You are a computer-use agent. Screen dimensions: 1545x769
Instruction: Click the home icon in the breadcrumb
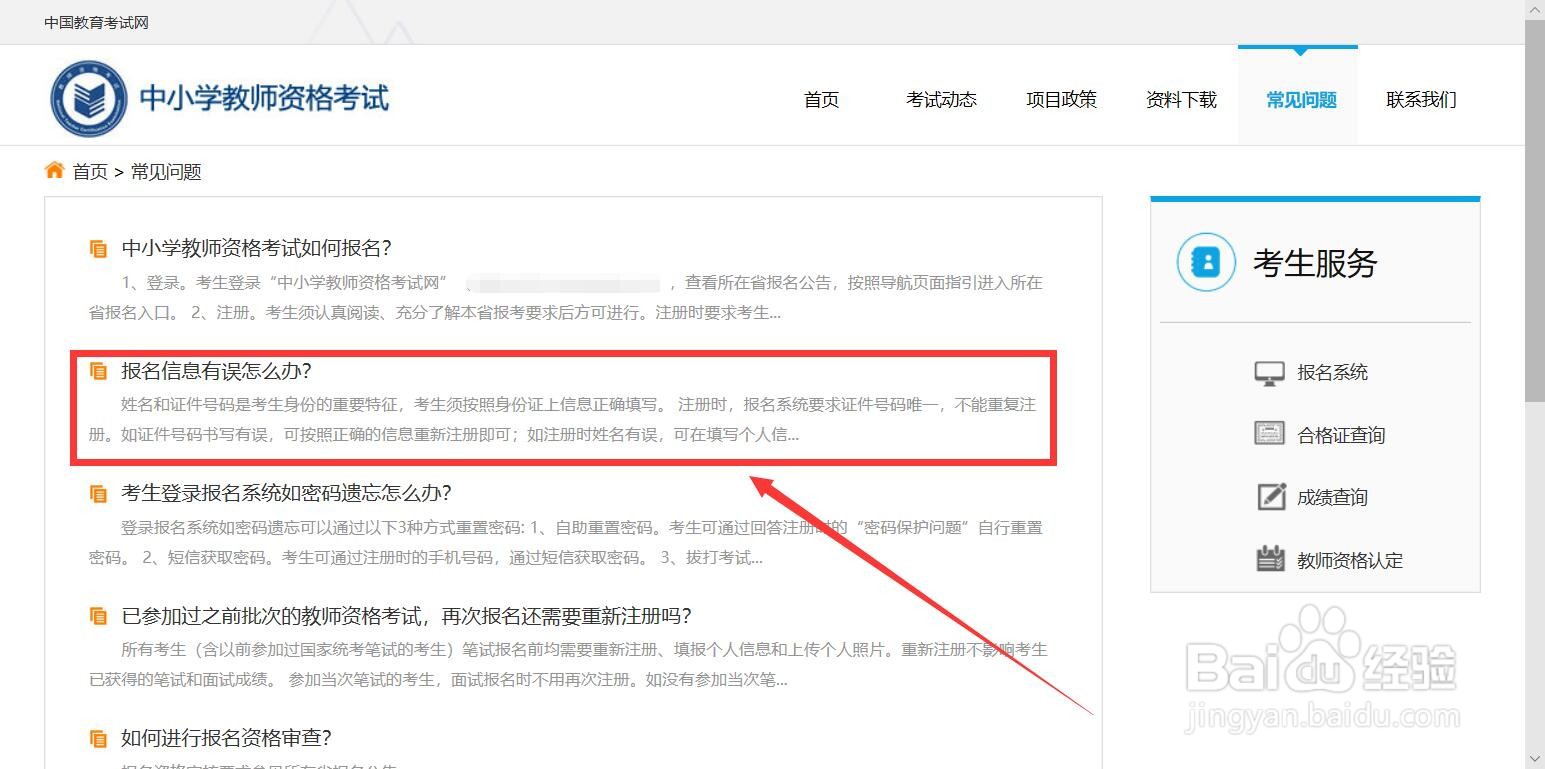(55, 170)
